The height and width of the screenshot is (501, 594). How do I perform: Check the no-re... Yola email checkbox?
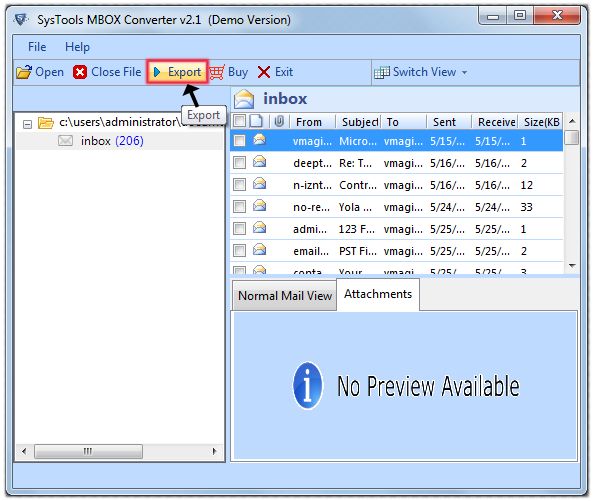click(x=239, y=207)
